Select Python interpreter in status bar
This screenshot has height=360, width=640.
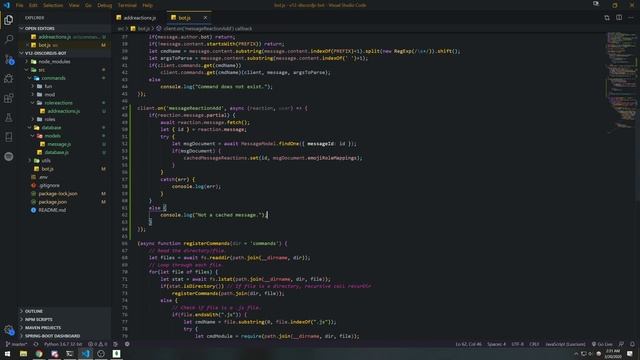63,344
